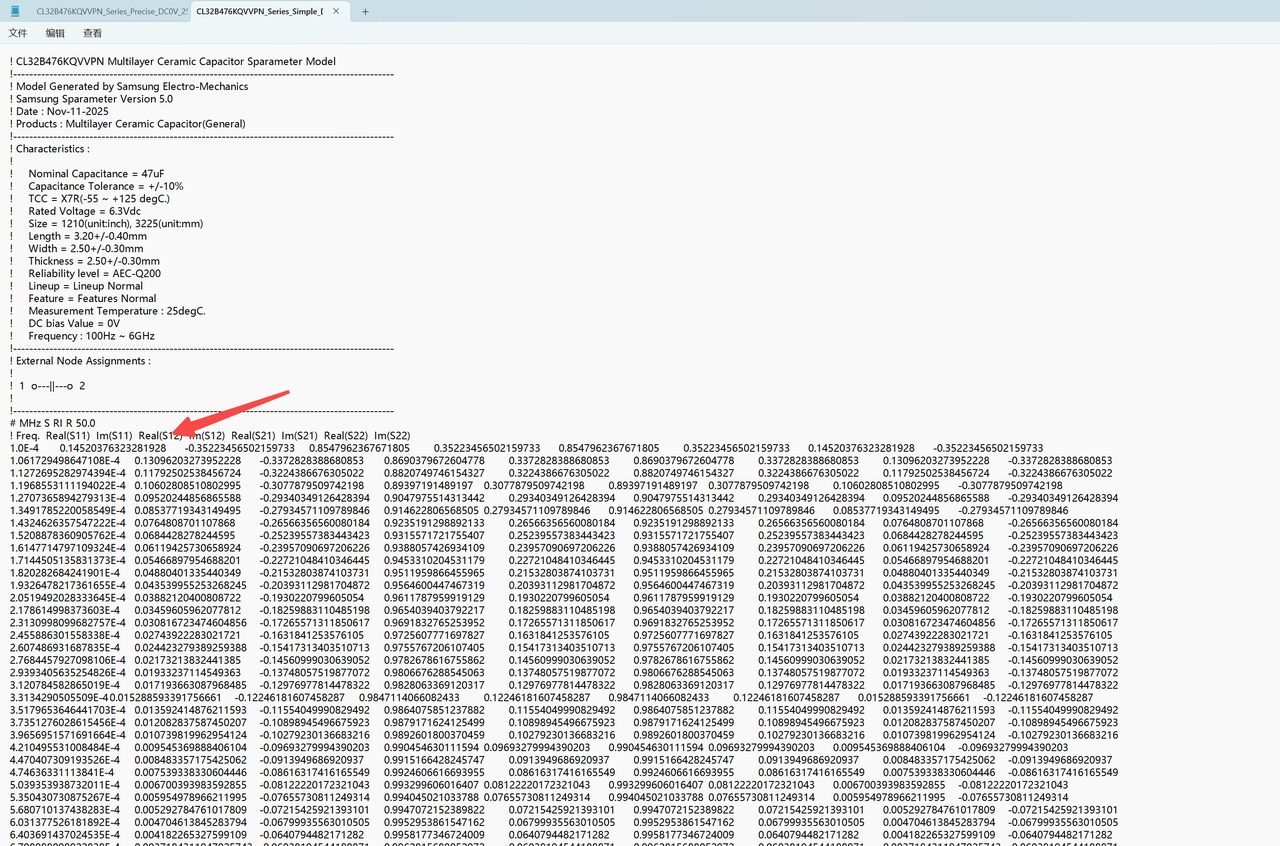
Task: Click 'Reliability level = AEC-Q200'
Action: point(94,274)
